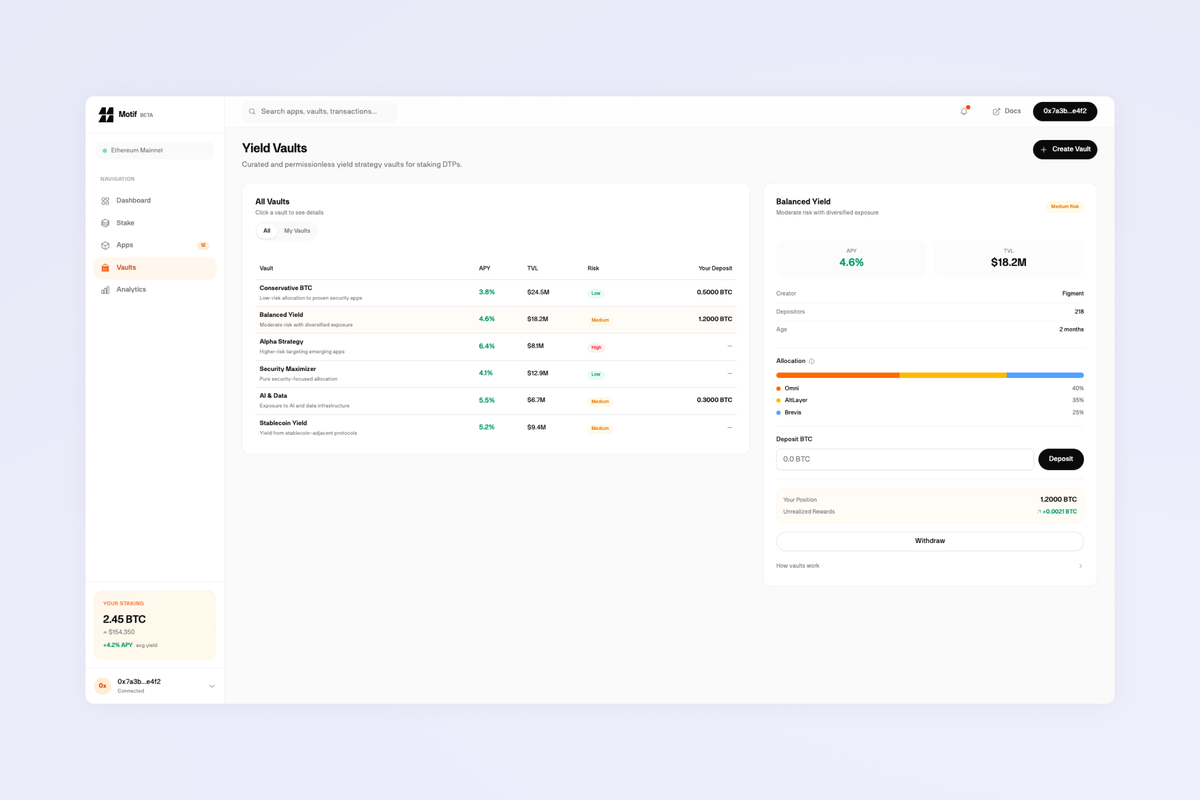Open the Docs link
The height and width of the screenshot is (800, 1200).
tap(1006, 111)
